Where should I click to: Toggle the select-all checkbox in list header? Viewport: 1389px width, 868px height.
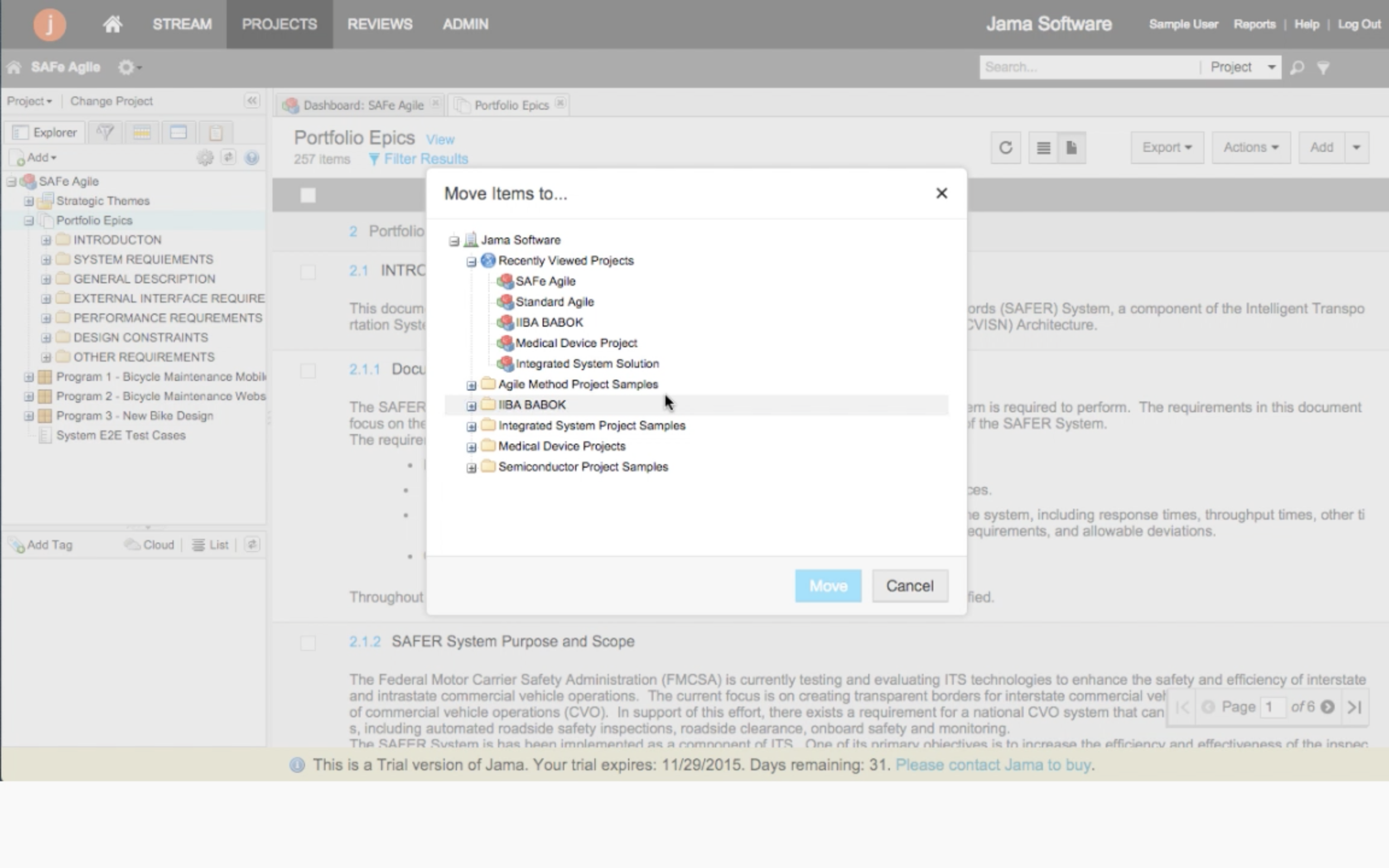coord(308,196)
